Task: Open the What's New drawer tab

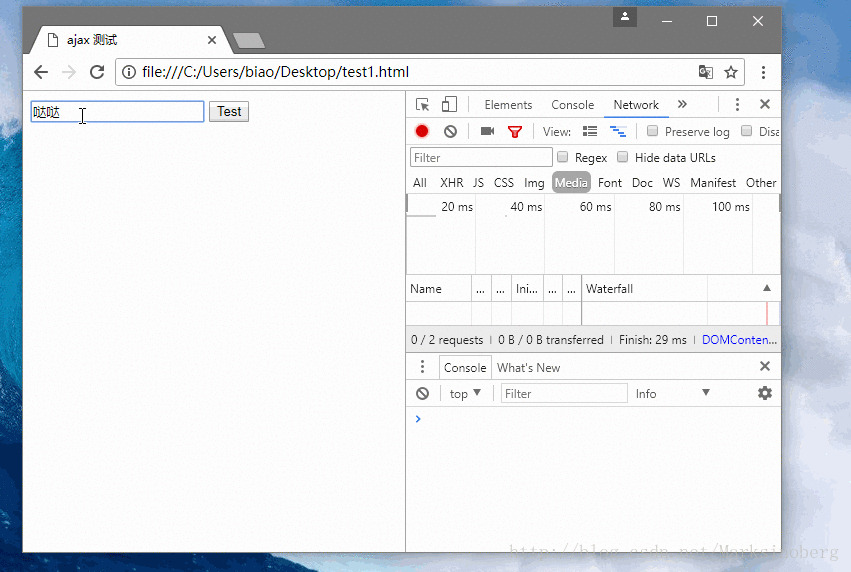Action: (x=528, y=367)
